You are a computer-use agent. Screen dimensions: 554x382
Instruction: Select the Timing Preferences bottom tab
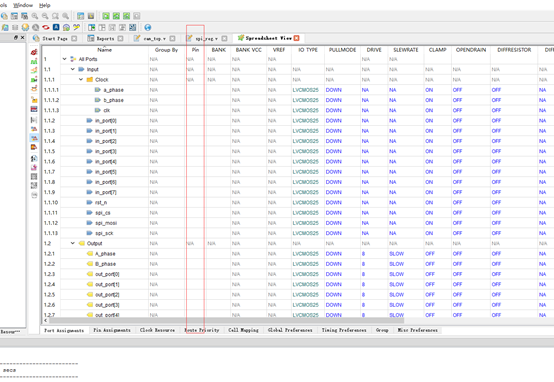click(x=344, y=330)
